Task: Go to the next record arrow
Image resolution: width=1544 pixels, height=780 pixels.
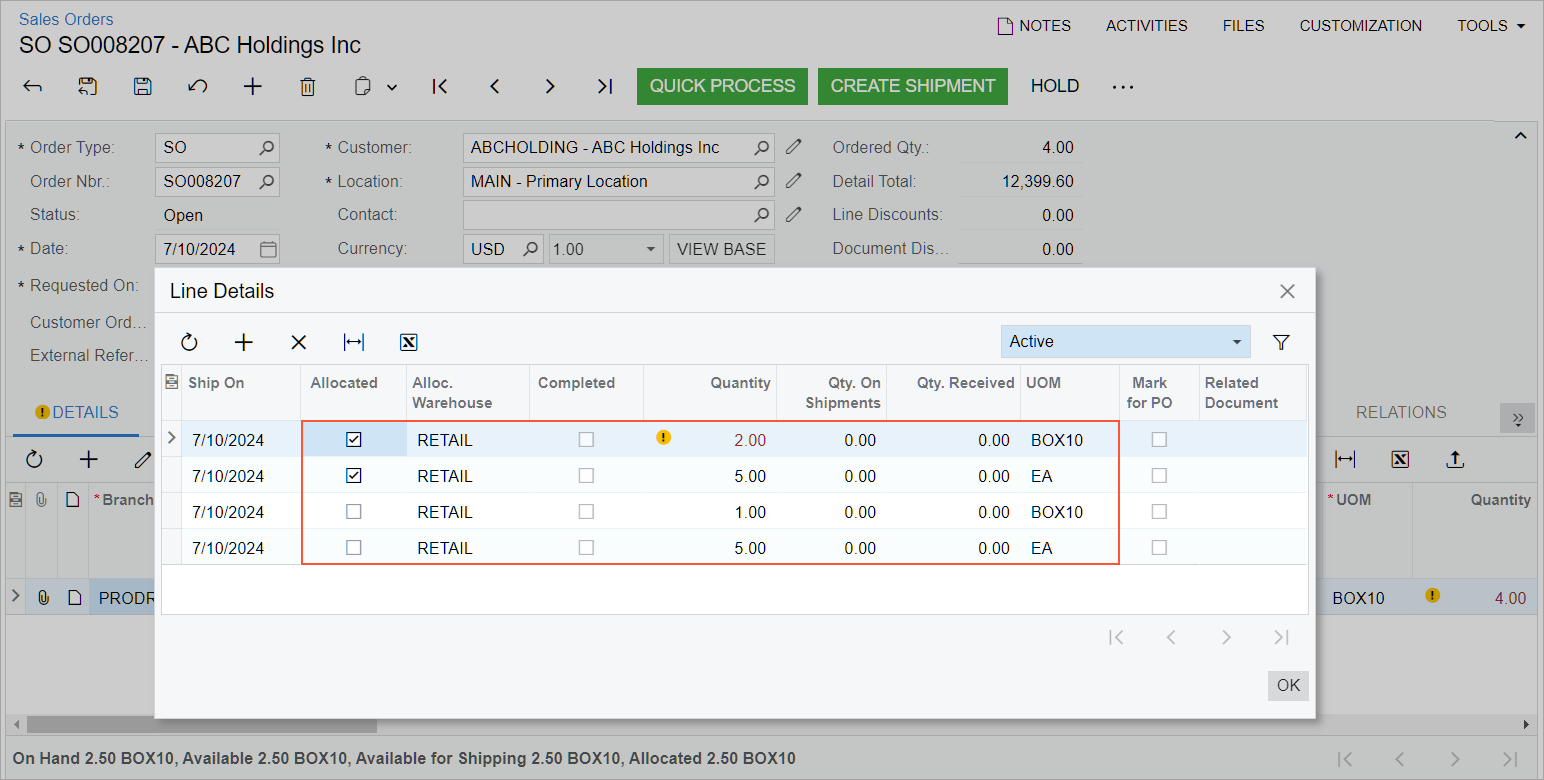Action: point(550,86)
